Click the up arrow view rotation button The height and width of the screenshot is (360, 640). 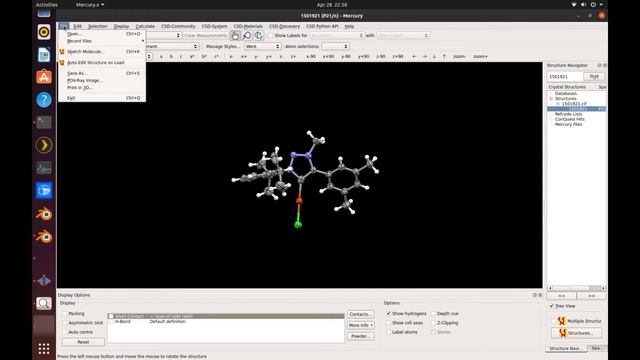tap(444, 56)
